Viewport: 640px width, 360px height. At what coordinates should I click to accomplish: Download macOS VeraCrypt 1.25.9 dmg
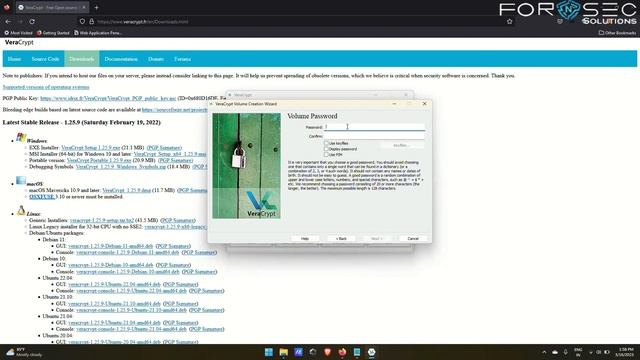pos(127,190)
